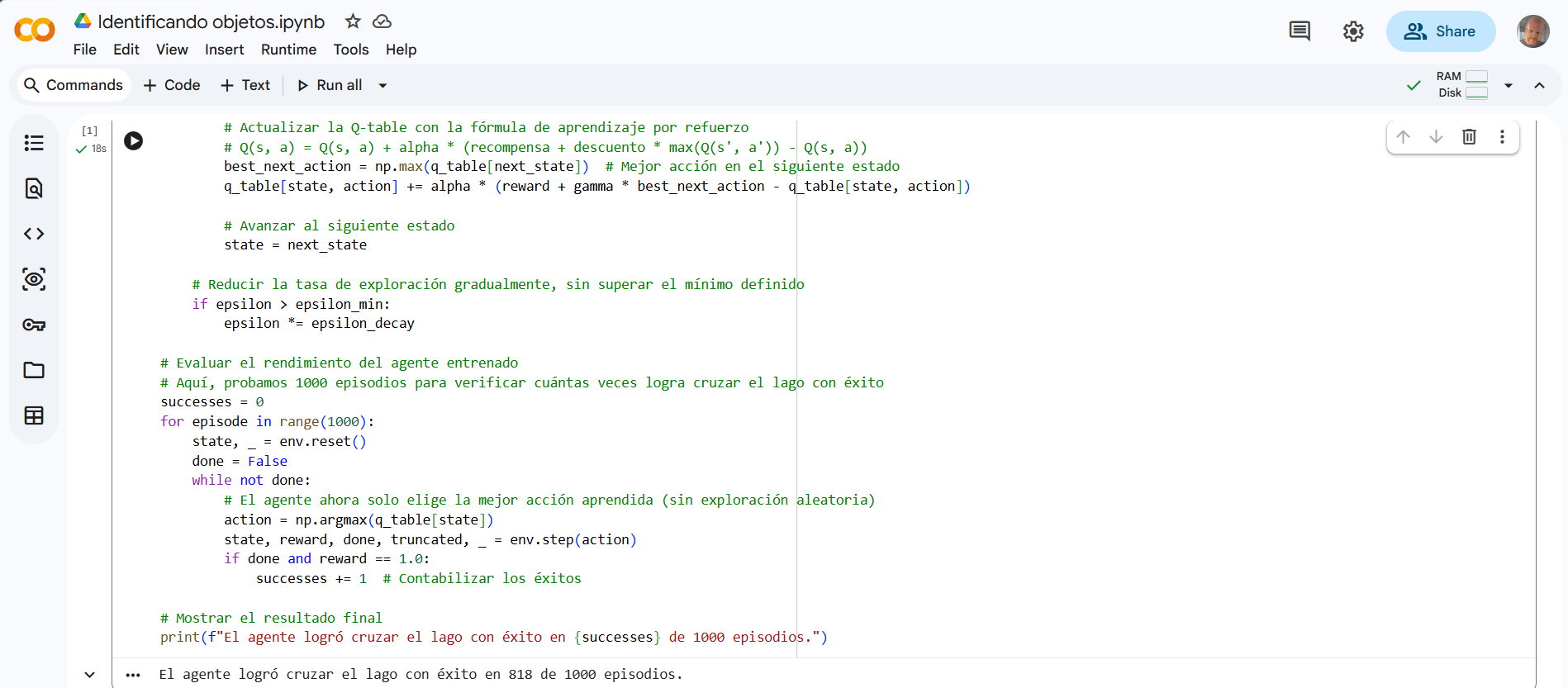Open the RAM and Disk resources indicator
This screenshot has width=1568, height=688.
pos(1462,84)
